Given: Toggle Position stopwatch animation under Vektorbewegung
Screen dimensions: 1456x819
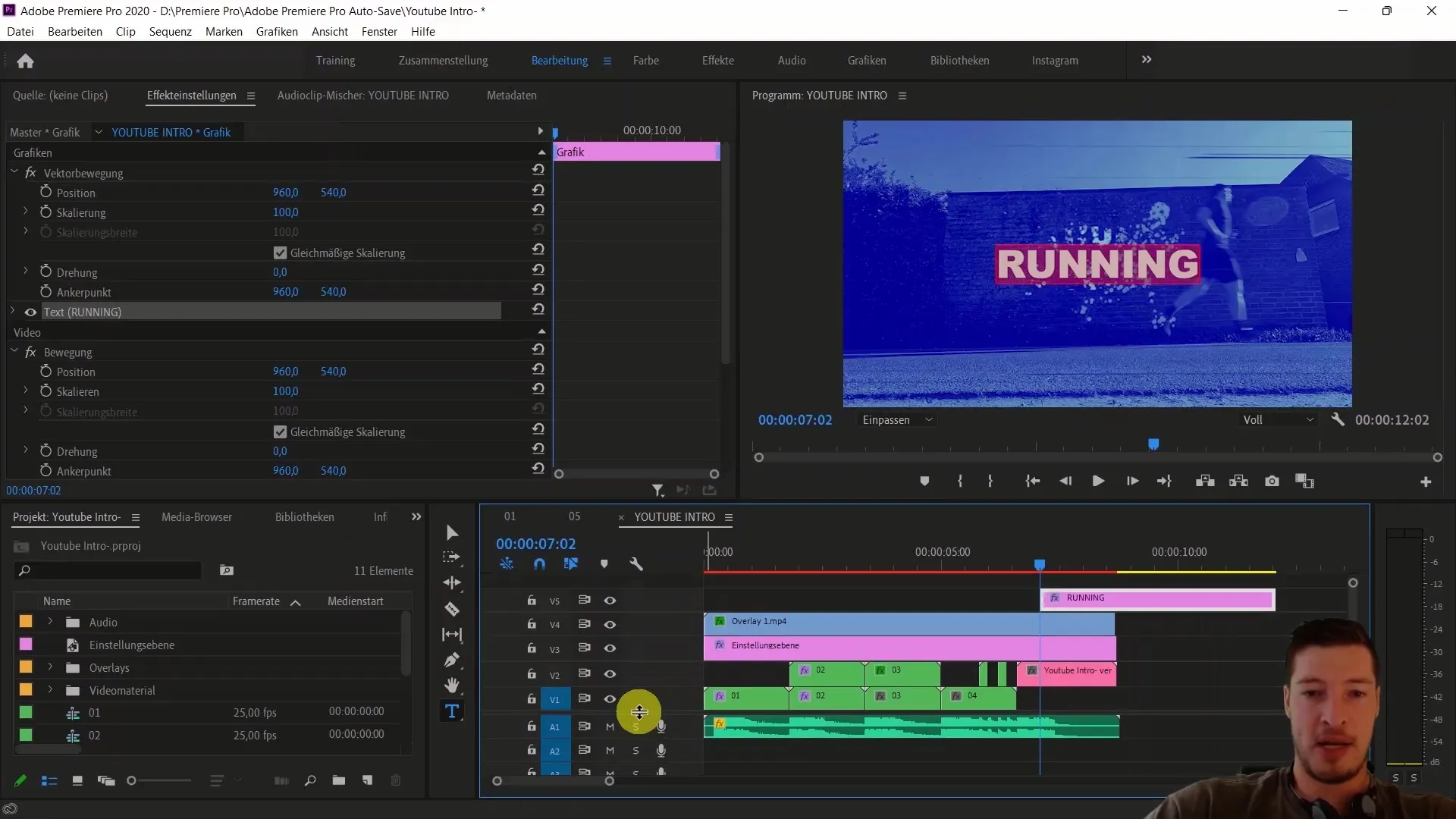Looking at the screenshot, I should [x=45, y=192].
